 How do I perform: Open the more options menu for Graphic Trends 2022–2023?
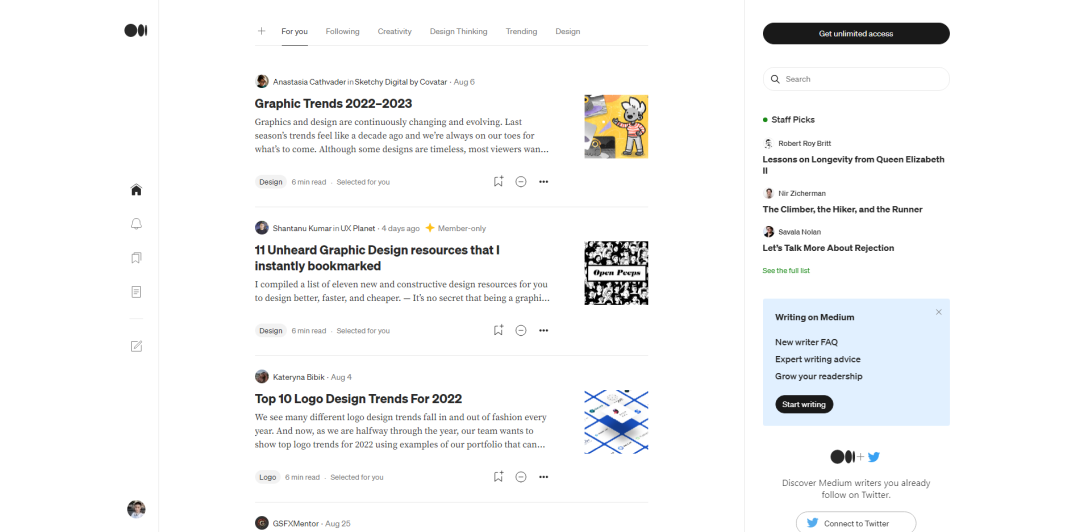pyautogui.click(x=543, y=182)
